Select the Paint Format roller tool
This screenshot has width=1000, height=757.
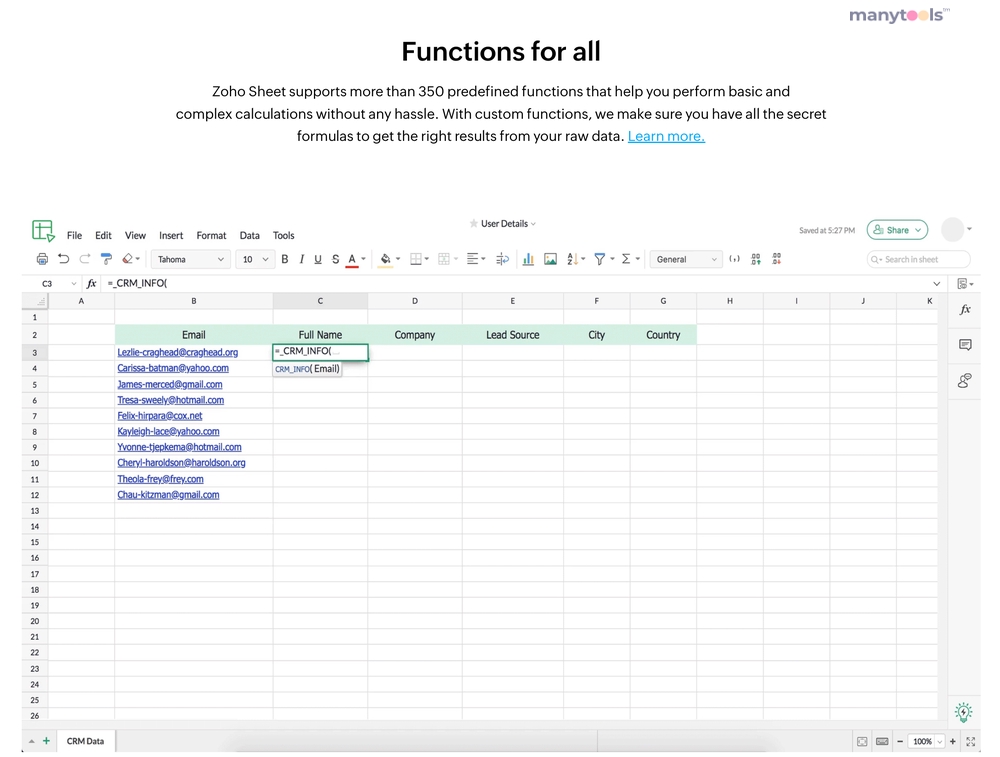(x=107, y=259)
